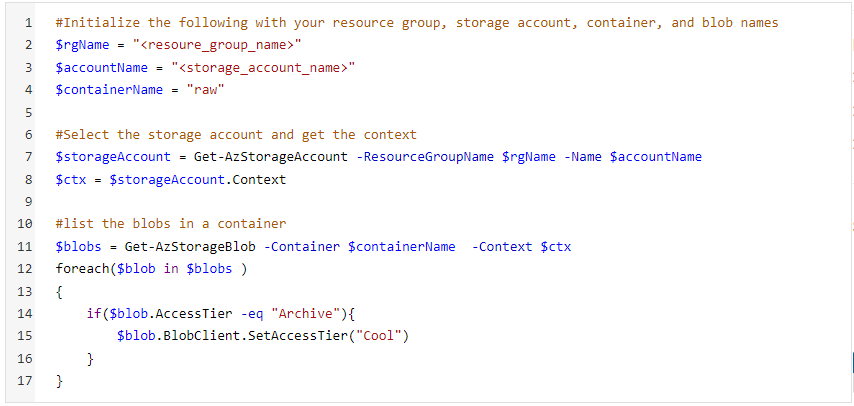
Task: Click the Get-AzStorageBlob cmdlet
Action: click(190, 247)
